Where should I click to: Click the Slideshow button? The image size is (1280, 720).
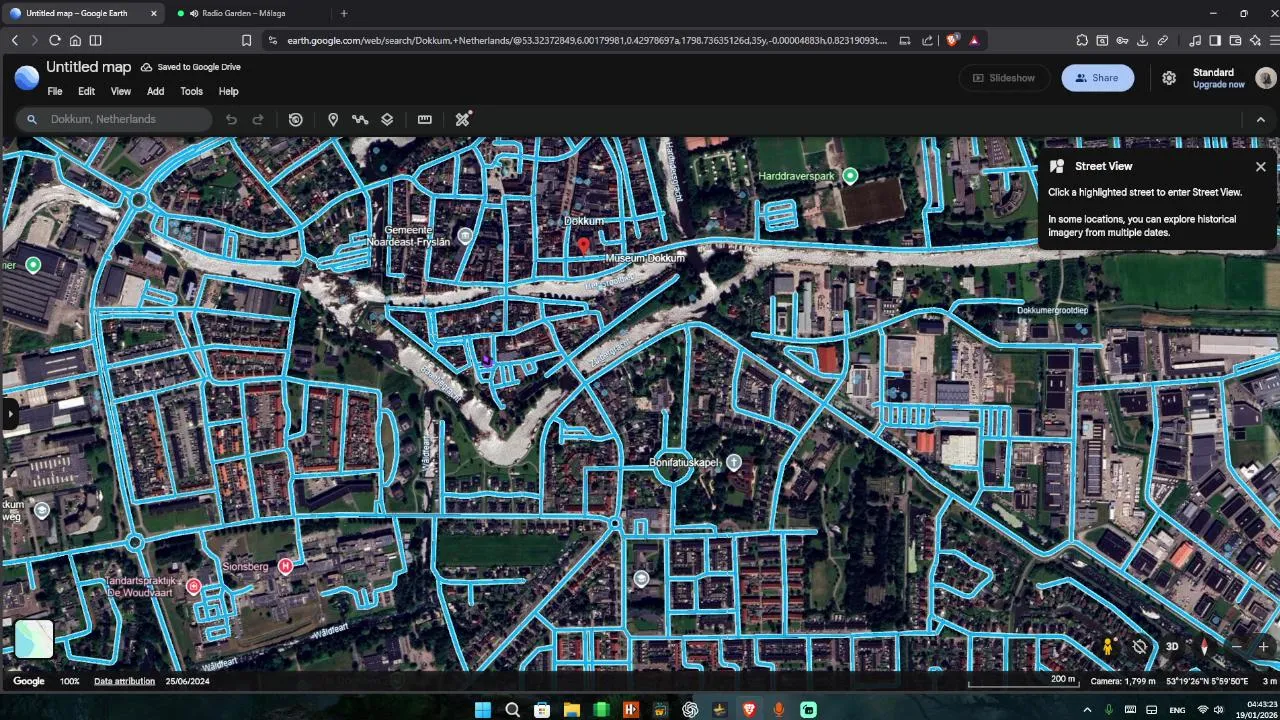(1004, 78)
